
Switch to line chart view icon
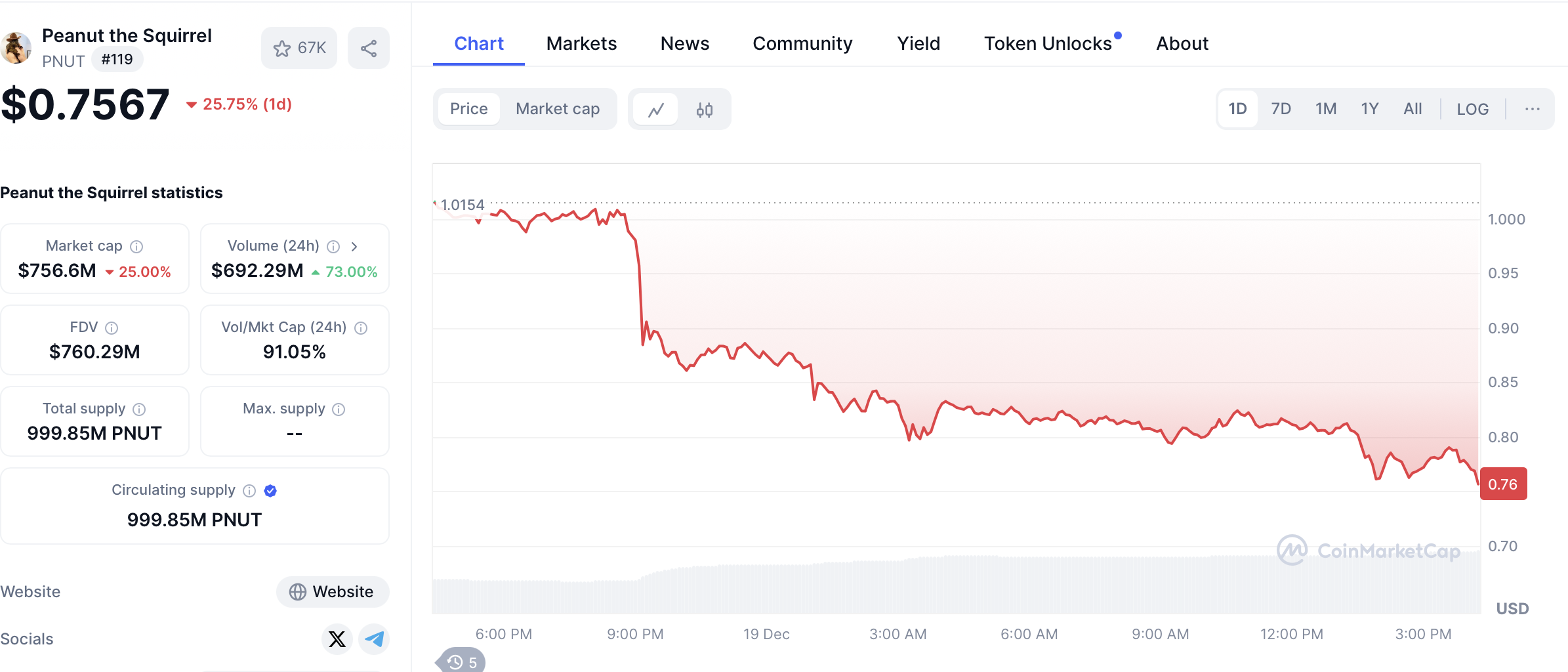(656, 110)
